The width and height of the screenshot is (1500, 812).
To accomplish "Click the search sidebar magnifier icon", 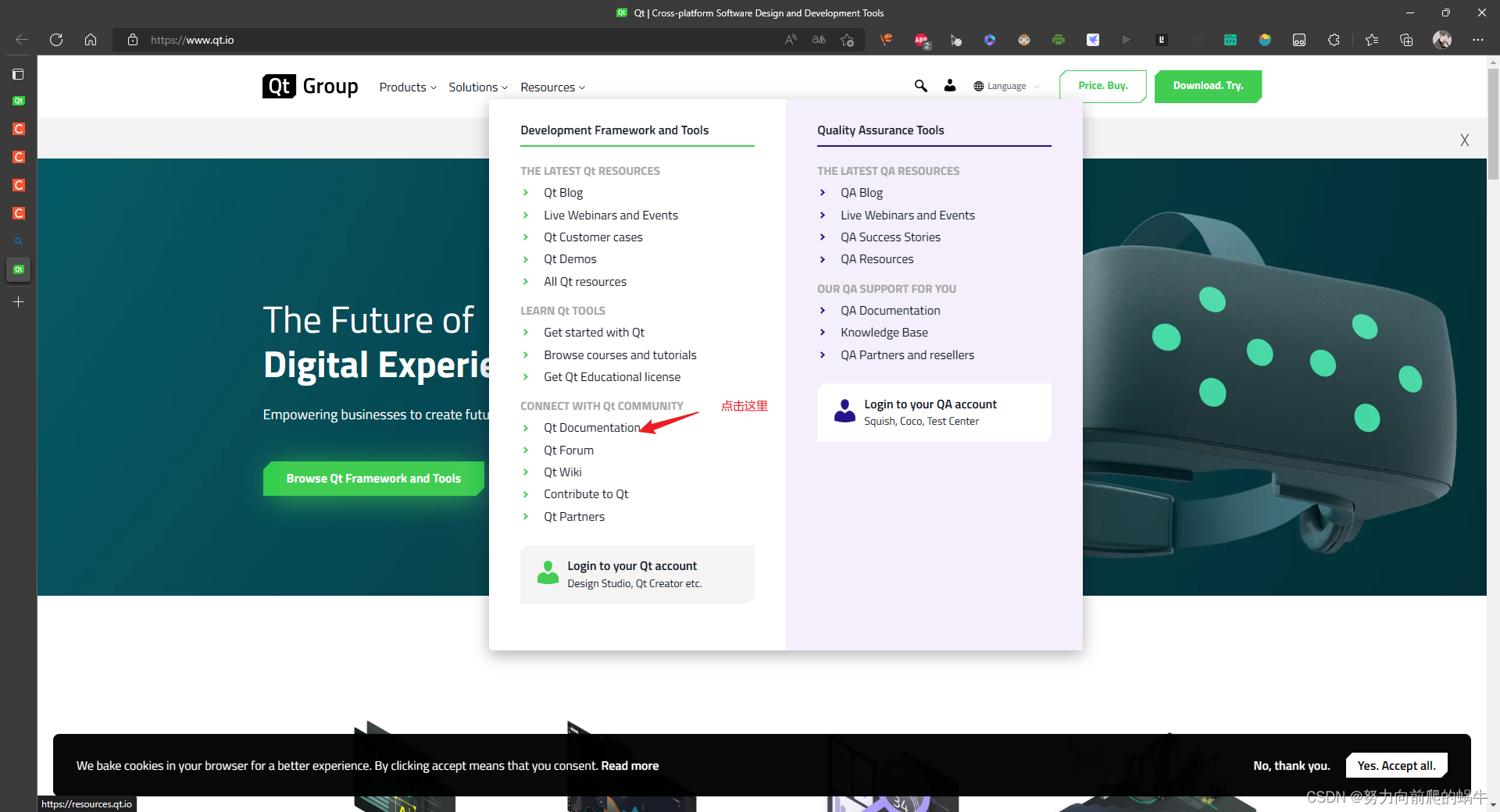I will [19, 241].
